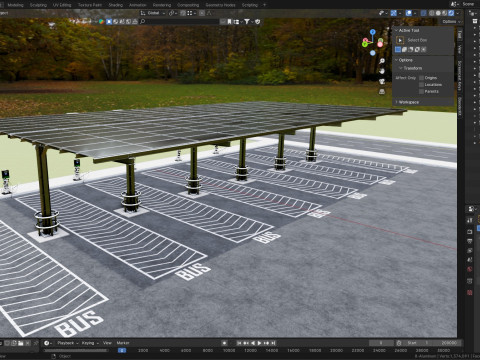Click the scene icon next to Scene name
Viewport: 480px width, 360px height.
(454, 4)
